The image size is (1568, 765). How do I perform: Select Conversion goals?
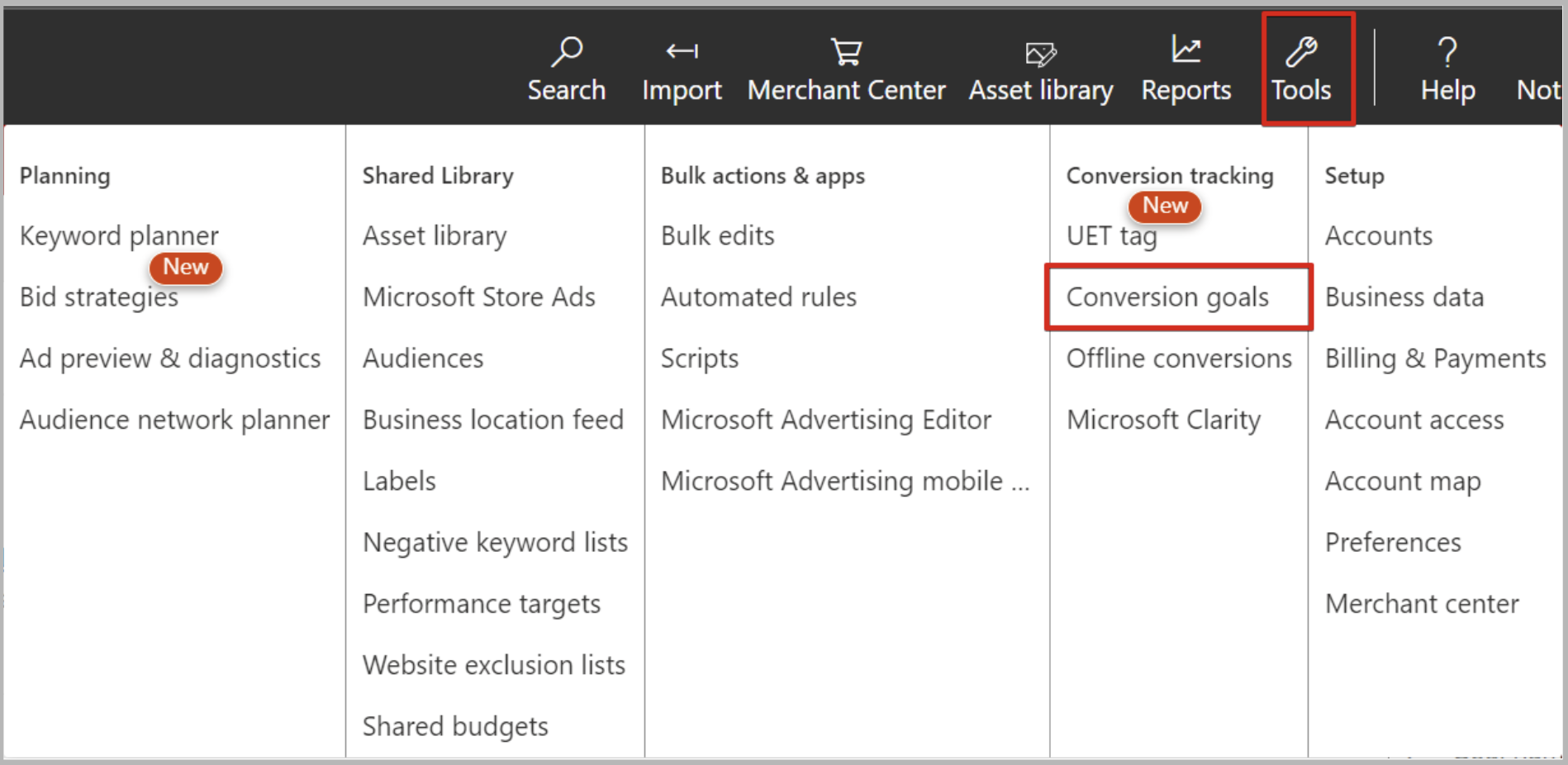tap(1167, 297)
